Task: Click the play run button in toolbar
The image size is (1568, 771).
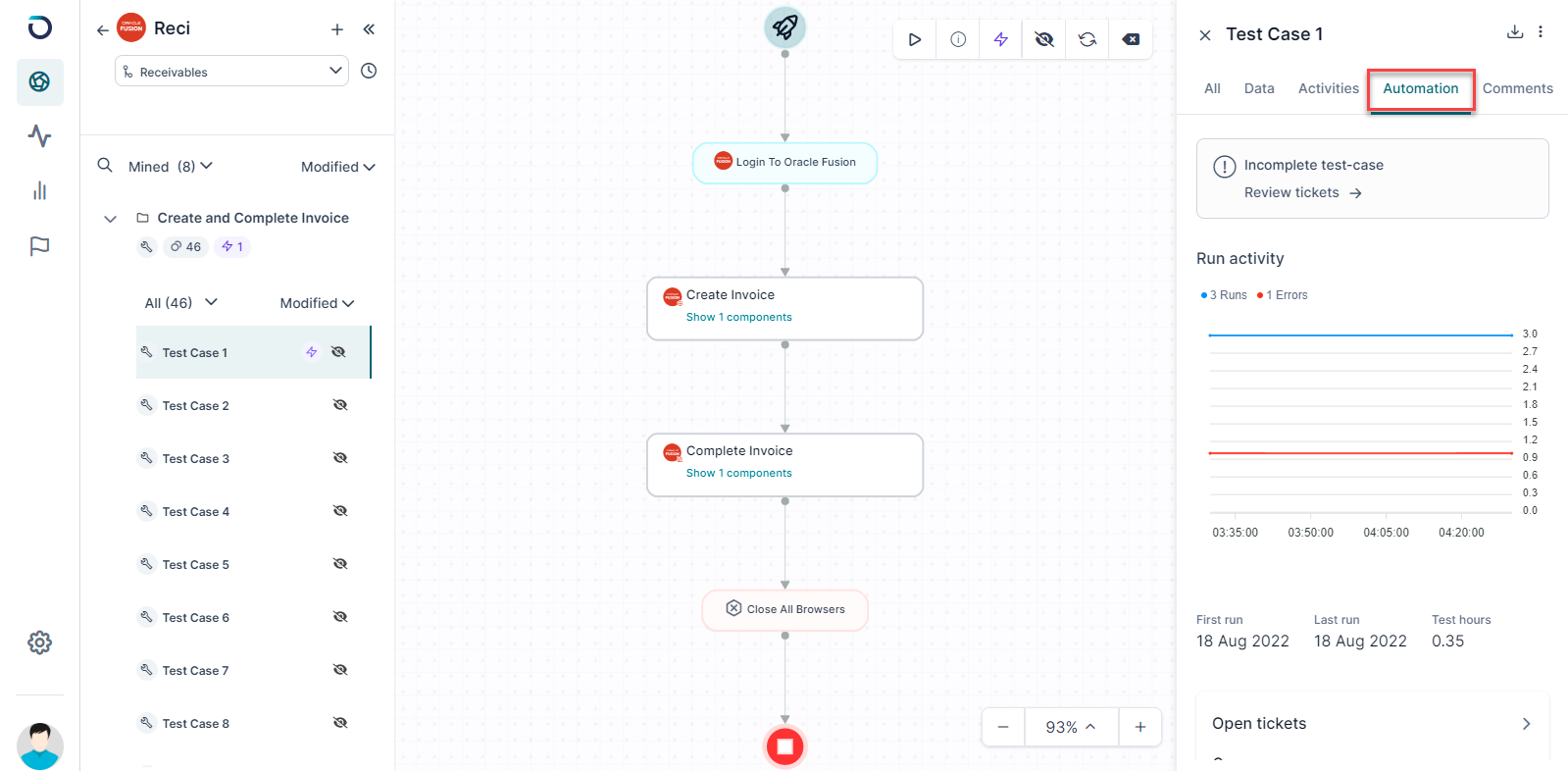Action: pos(914,39)
